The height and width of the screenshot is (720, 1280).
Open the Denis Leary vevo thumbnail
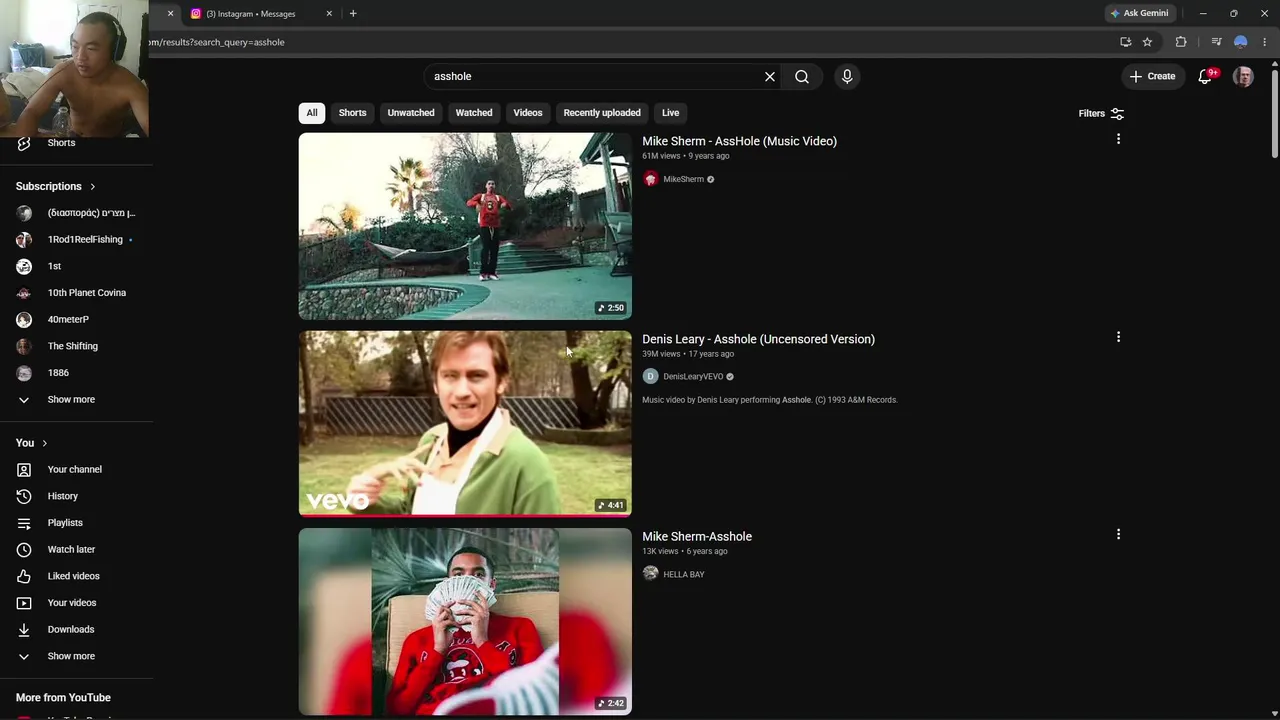(465, 423)
